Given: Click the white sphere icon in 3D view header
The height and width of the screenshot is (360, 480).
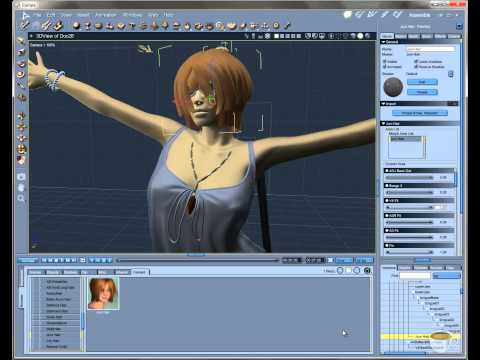Looking at the screenshot, I should click(360, 36).
